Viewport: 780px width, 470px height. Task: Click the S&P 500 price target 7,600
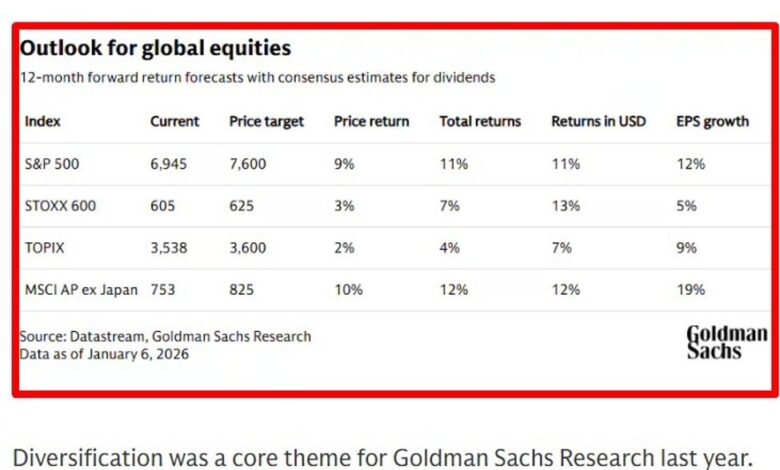pos(248,163)
